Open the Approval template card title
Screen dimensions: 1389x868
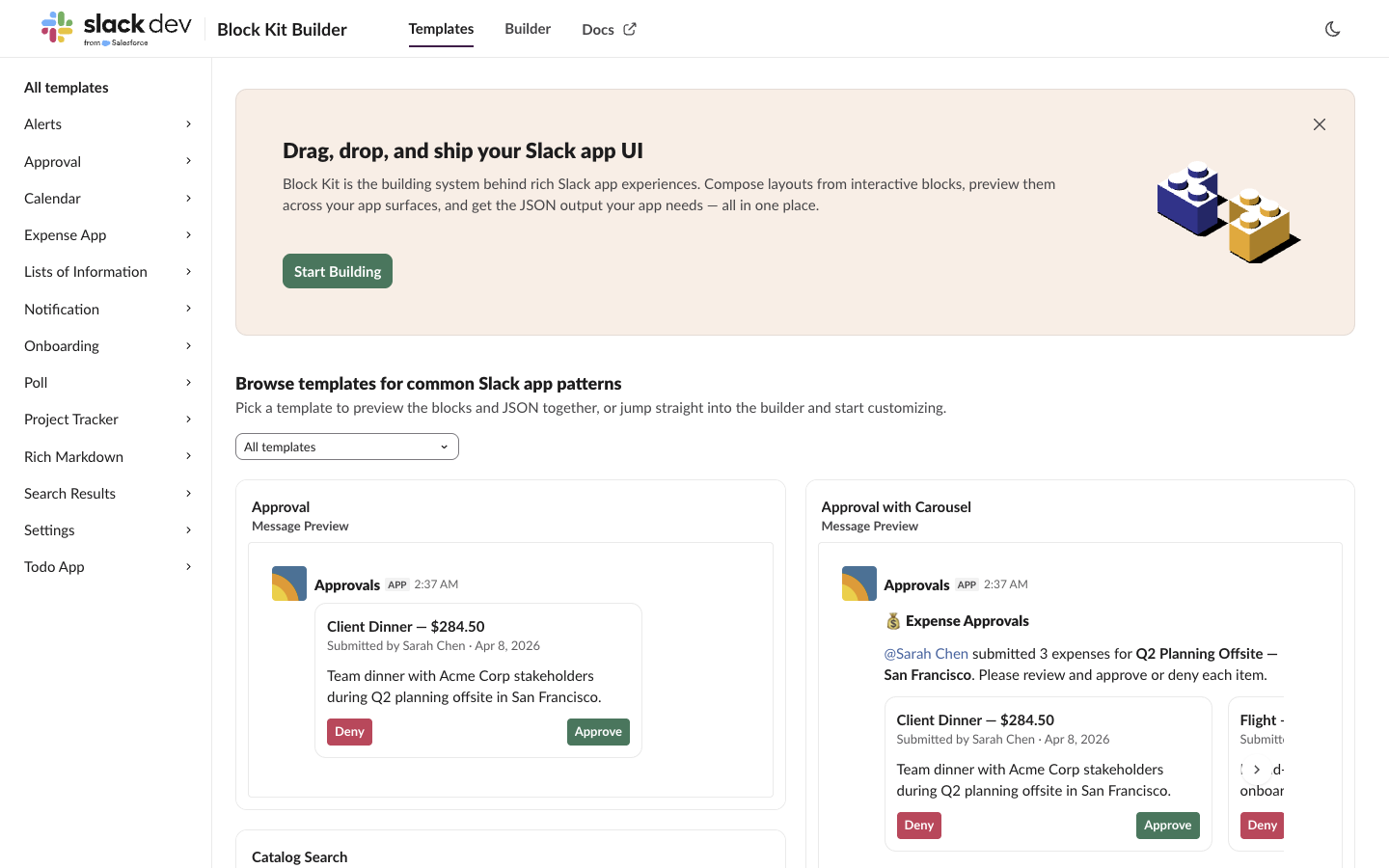pos(281,507)
